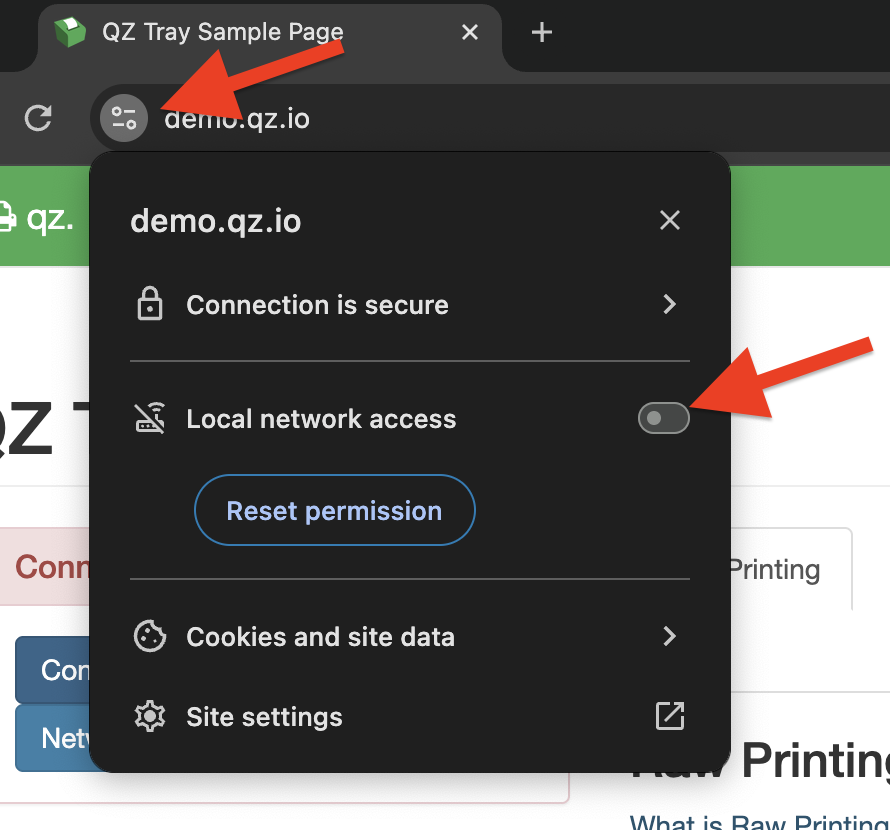The image size is (890, 830).
Task: Click the lock icon beside Connection is secure
Action: point(149,304)
